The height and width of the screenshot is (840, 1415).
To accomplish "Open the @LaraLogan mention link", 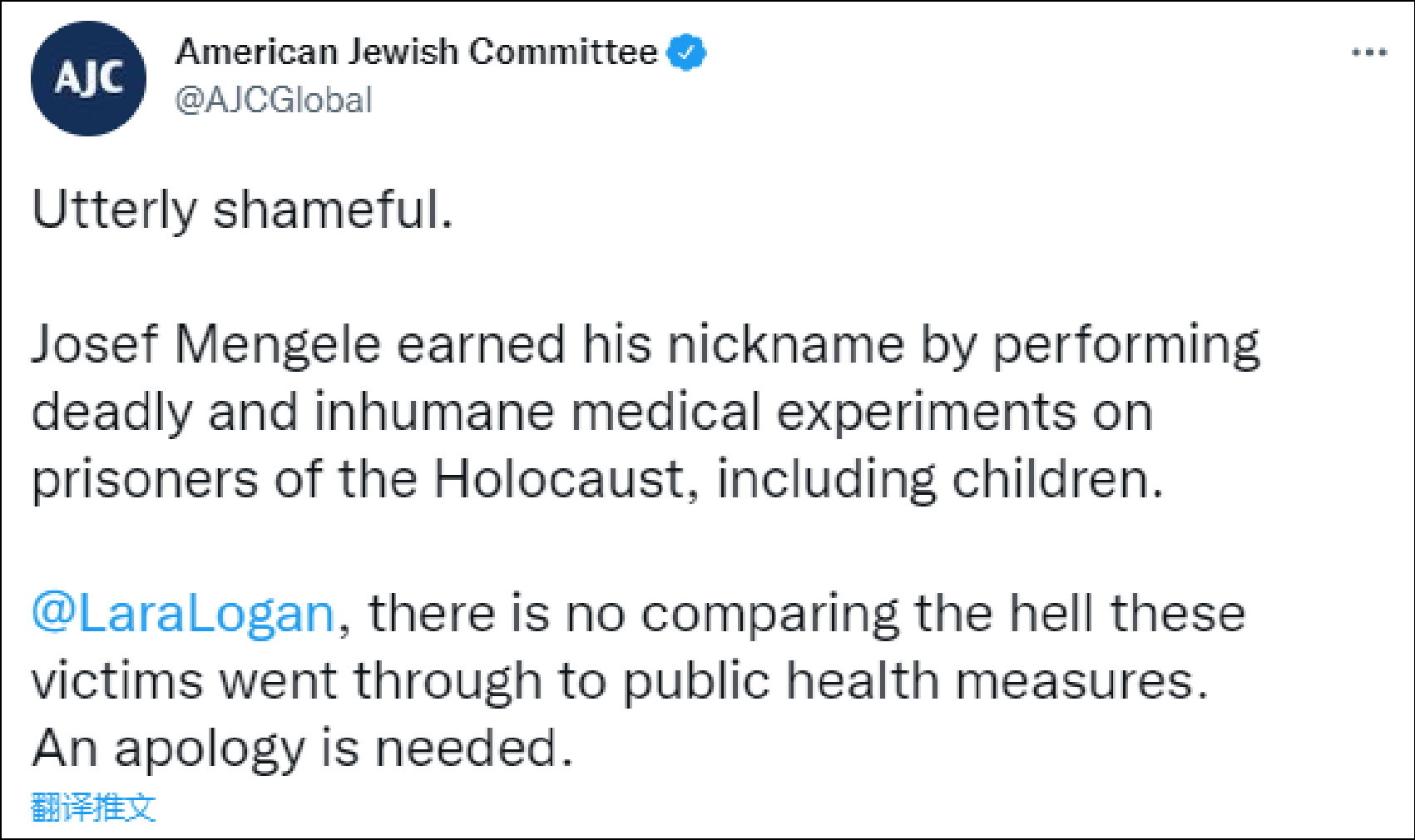I will click(183, 614).
